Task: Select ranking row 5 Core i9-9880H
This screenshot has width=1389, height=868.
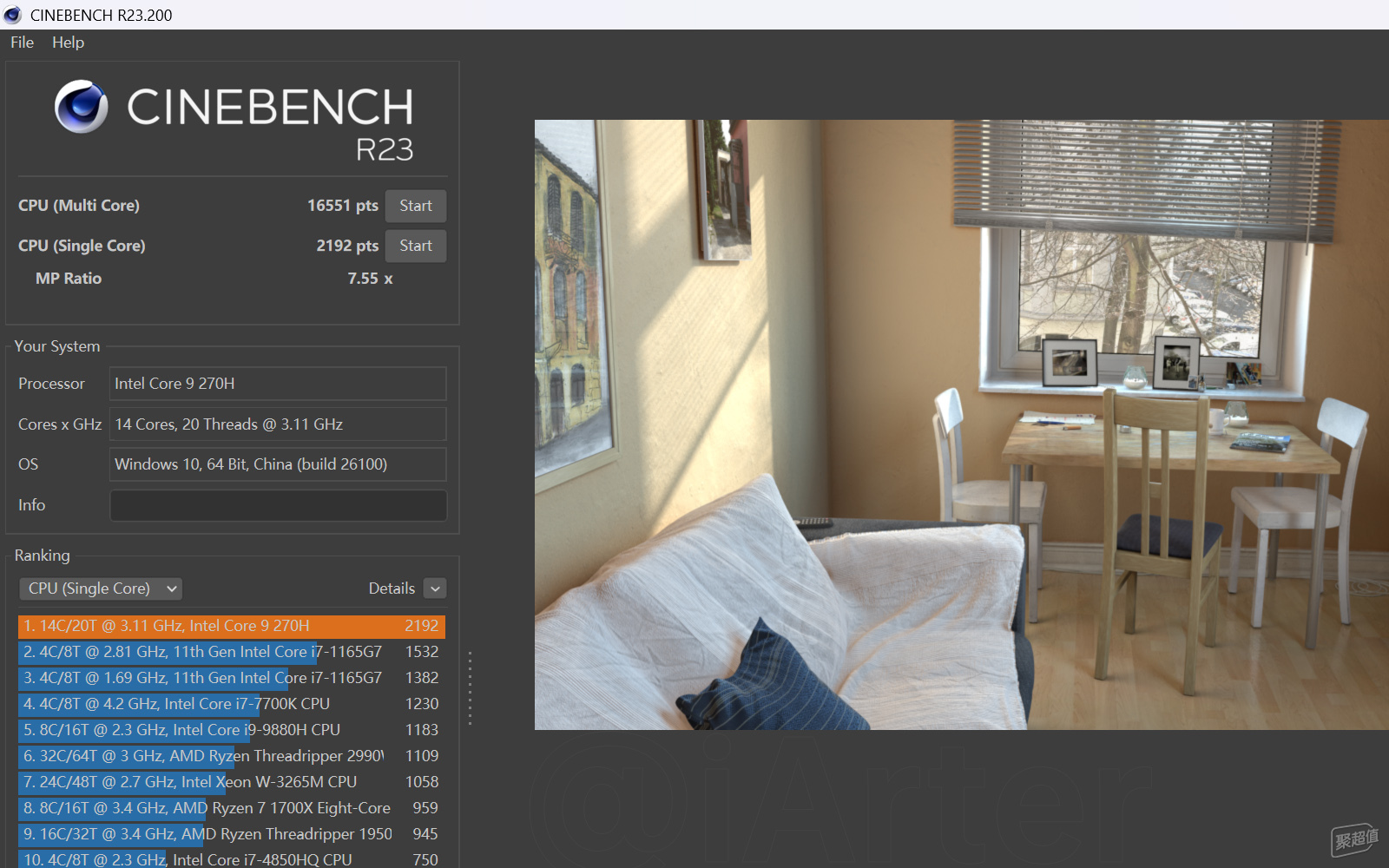Action: coord(232,730)
